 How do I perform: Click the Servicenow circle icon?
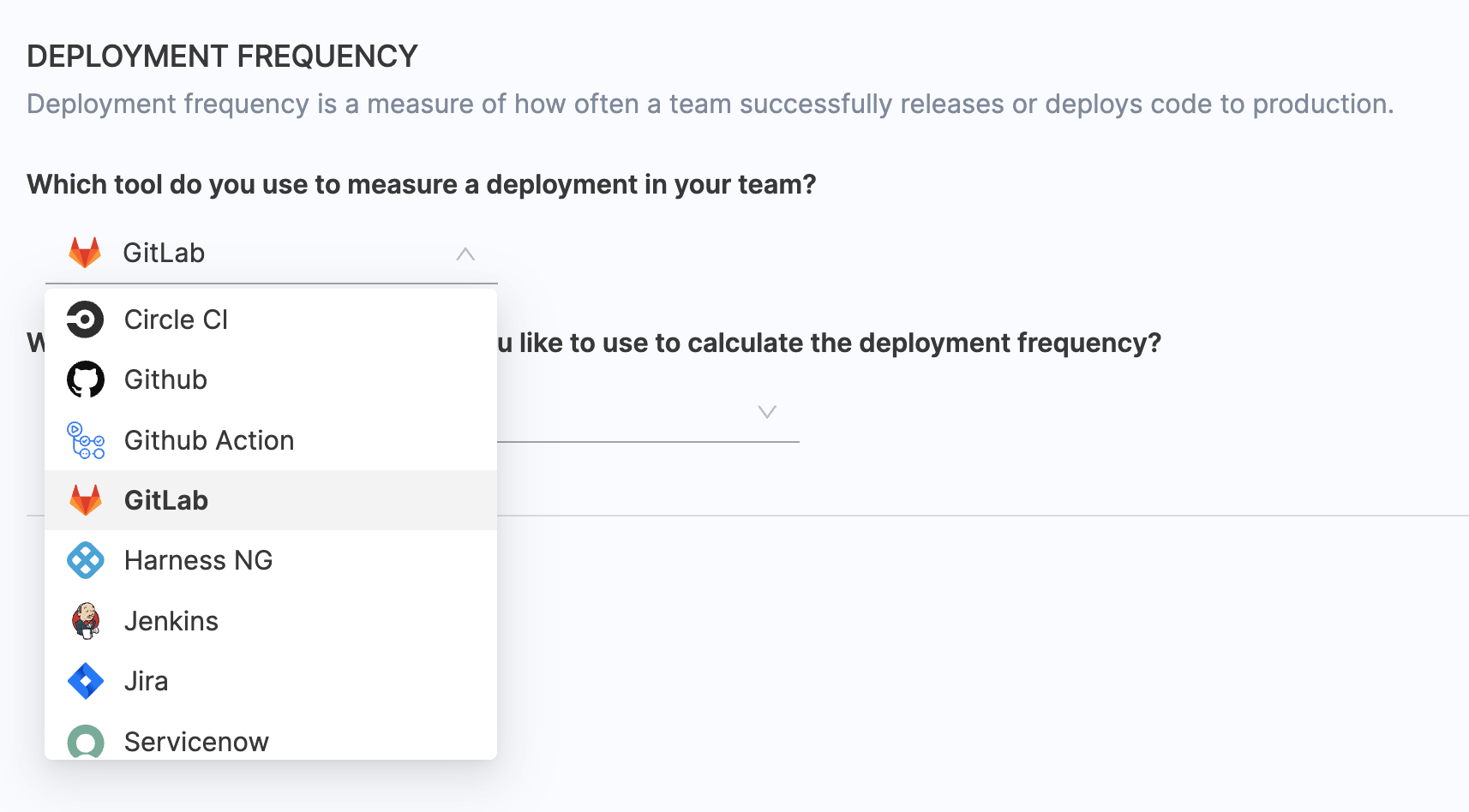[85, 742]
